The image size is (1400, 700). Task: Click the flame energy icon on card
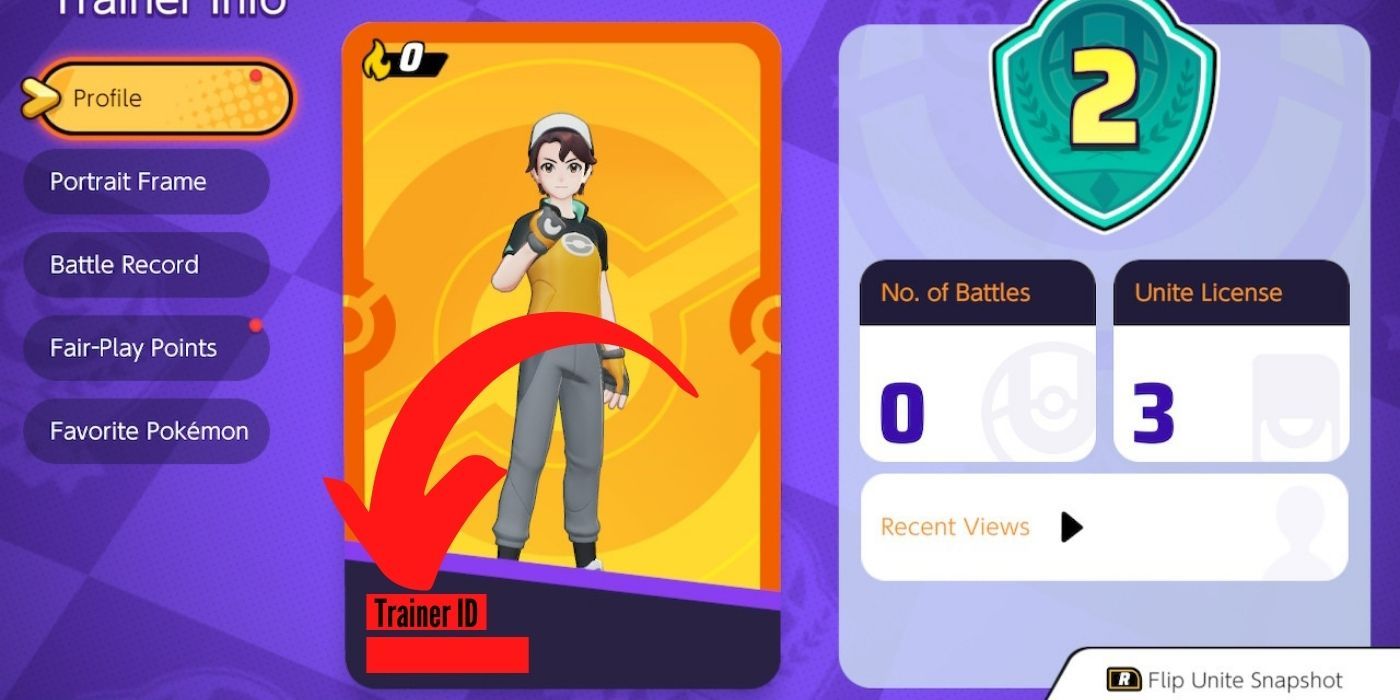coord(379,59)
